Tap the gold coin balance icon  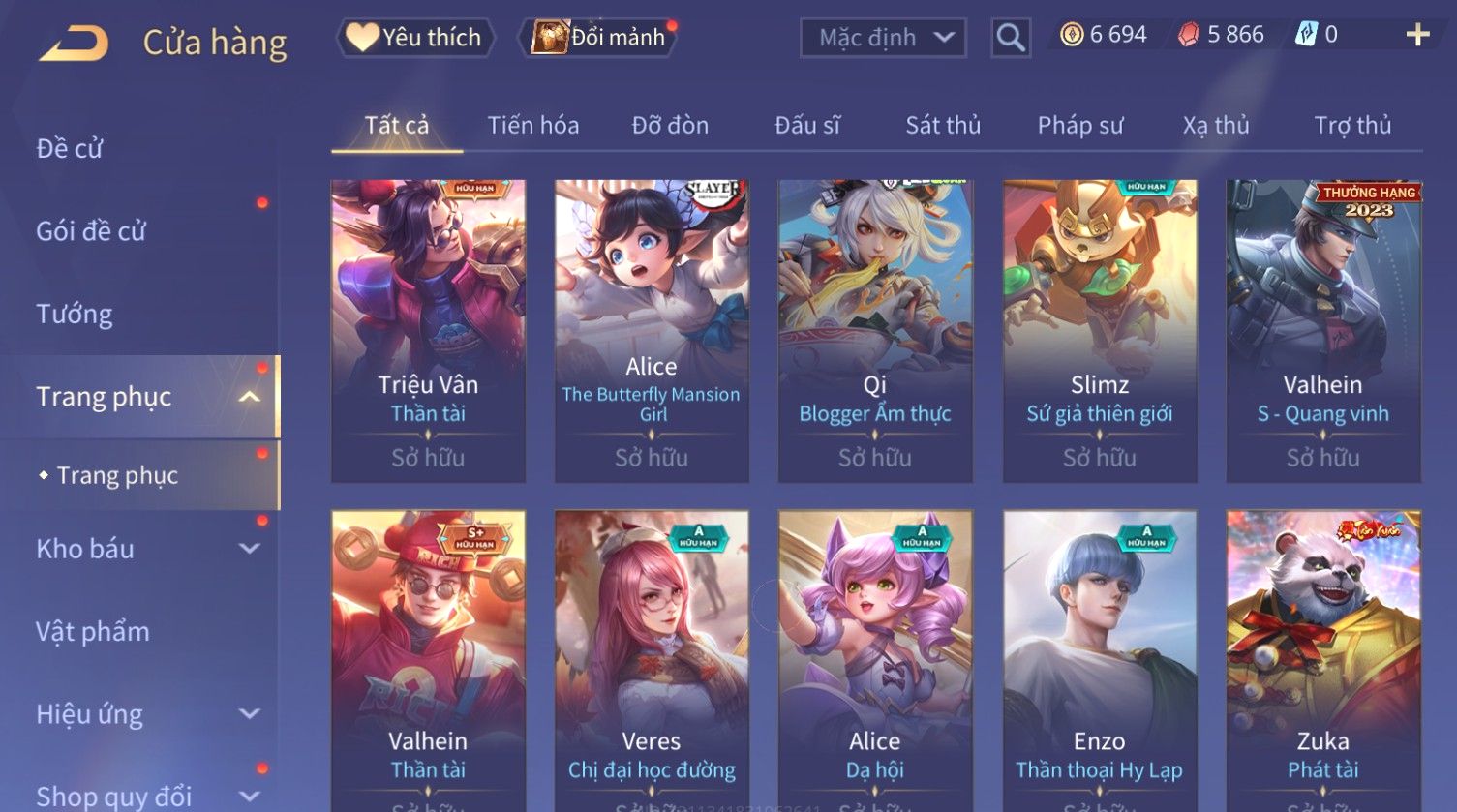pos(1071,35)
